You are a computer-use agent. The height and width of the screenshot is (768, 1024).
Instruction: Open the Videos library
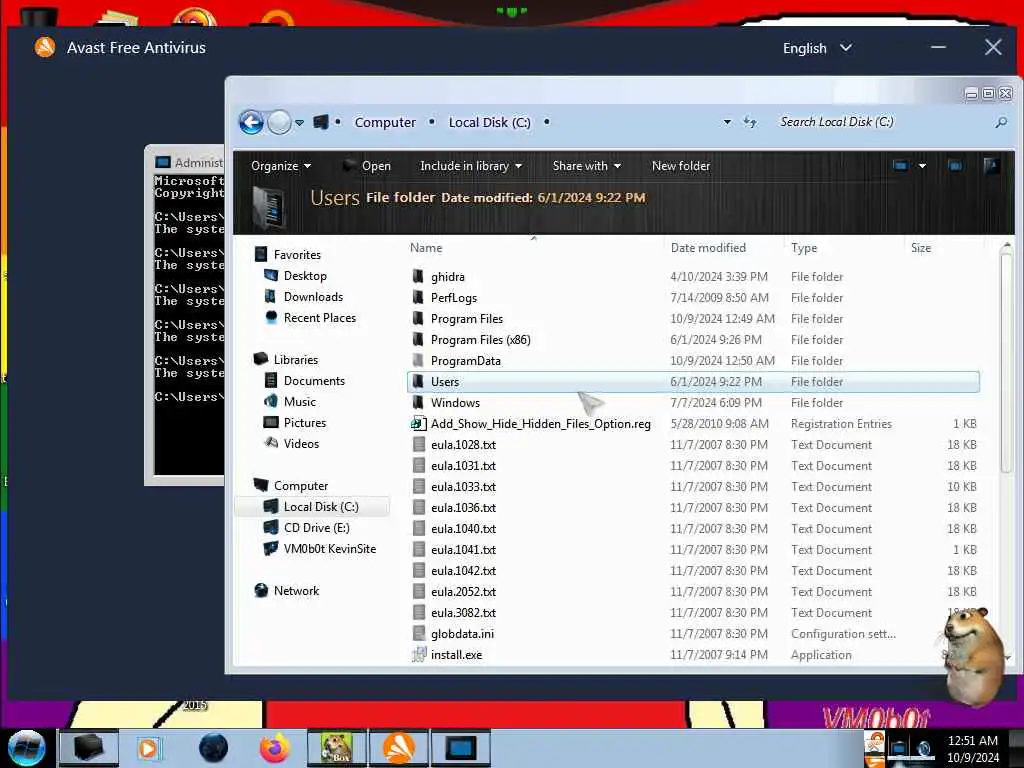tap(291, 443)
